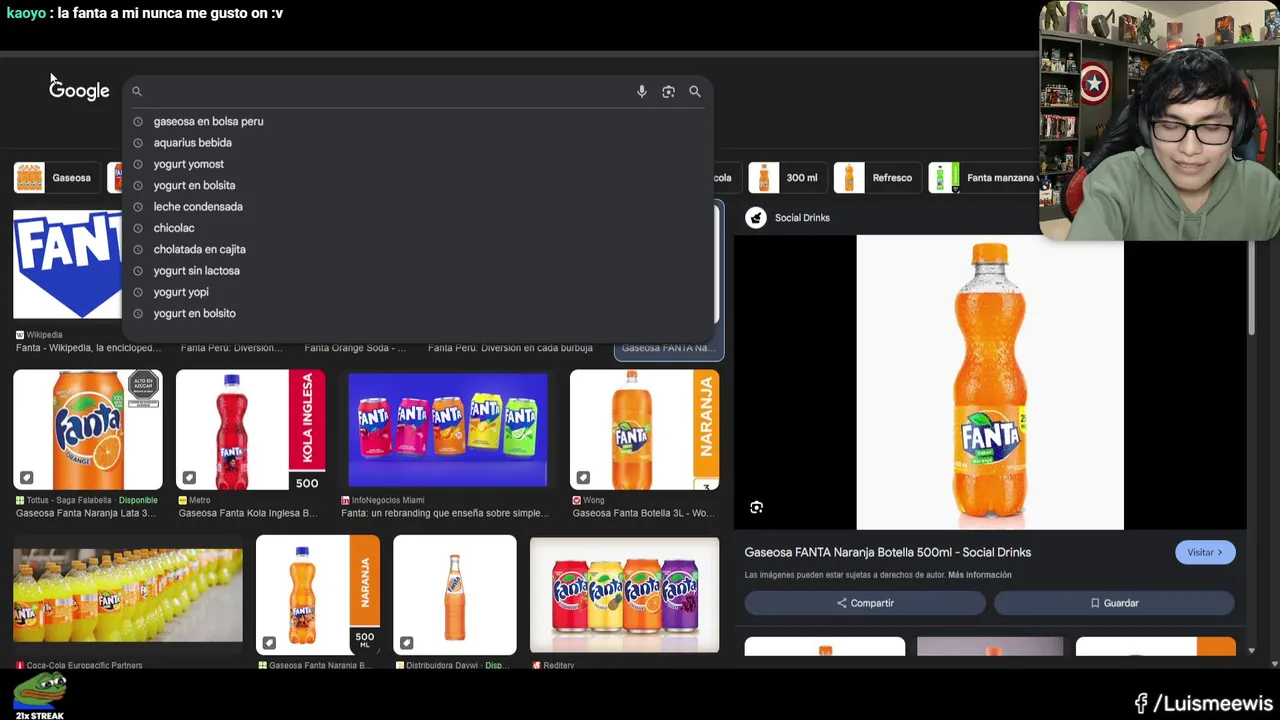
Task: Click the frog streak emote icon
Action: click(39, 691)
